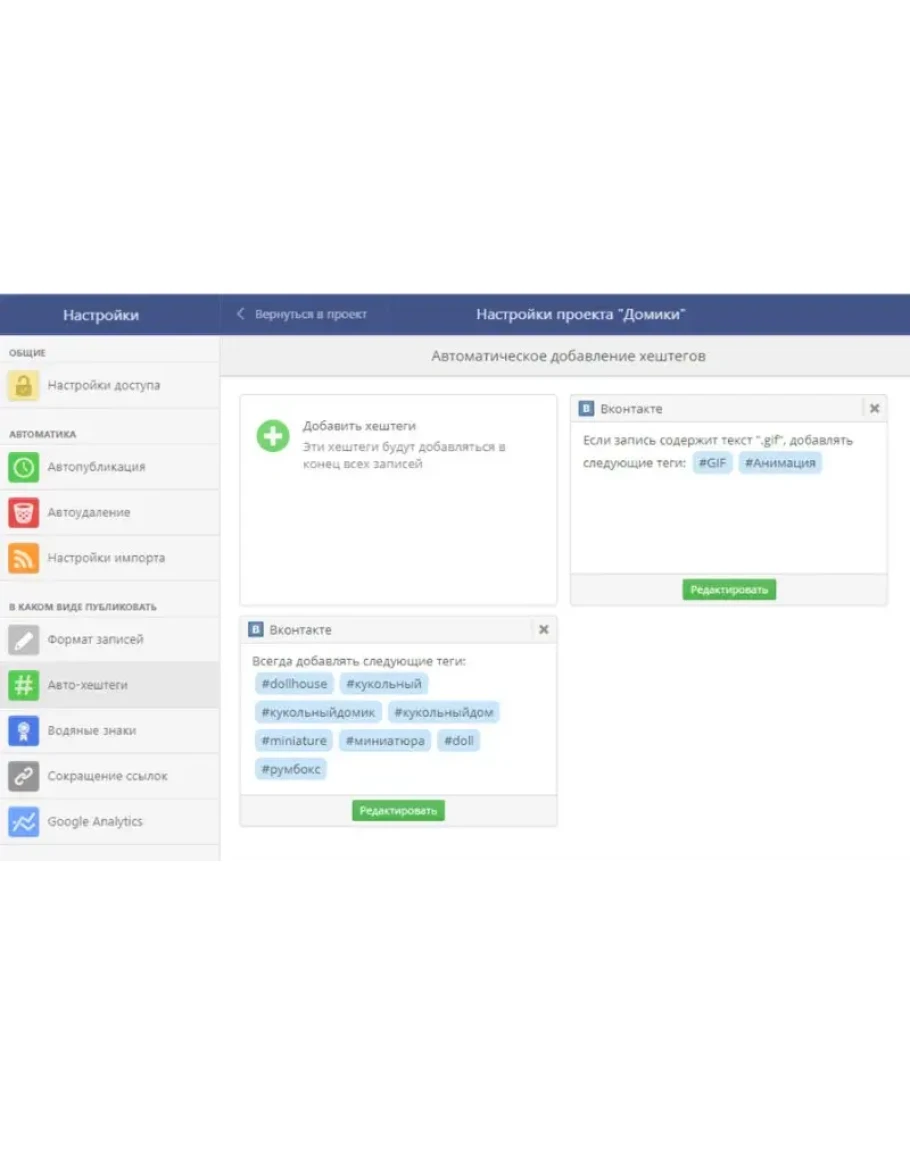Image resolution: width=910 pixels, height=1155 pixels.
Task: Click the #Анимация hashtag chip
Action: coord(780,463)
